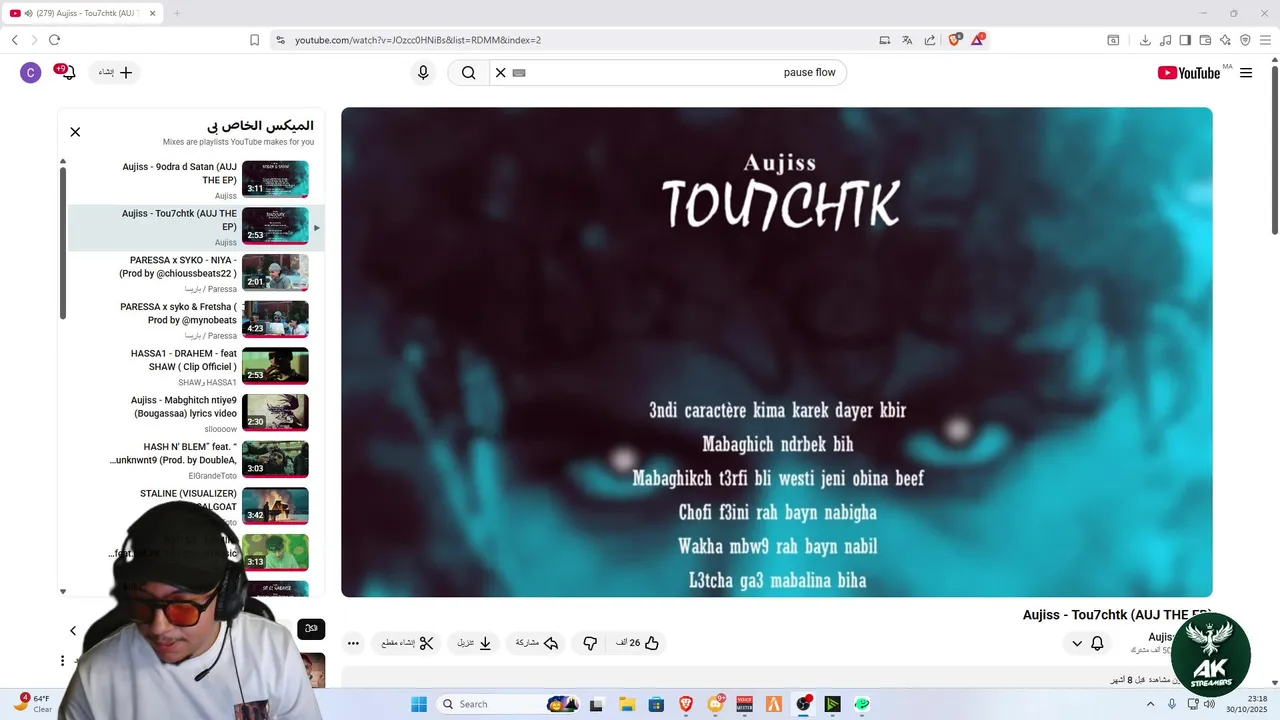Share the video with the arrow button
Viewport: 1280px width, 720px height.
coord(537,643)
